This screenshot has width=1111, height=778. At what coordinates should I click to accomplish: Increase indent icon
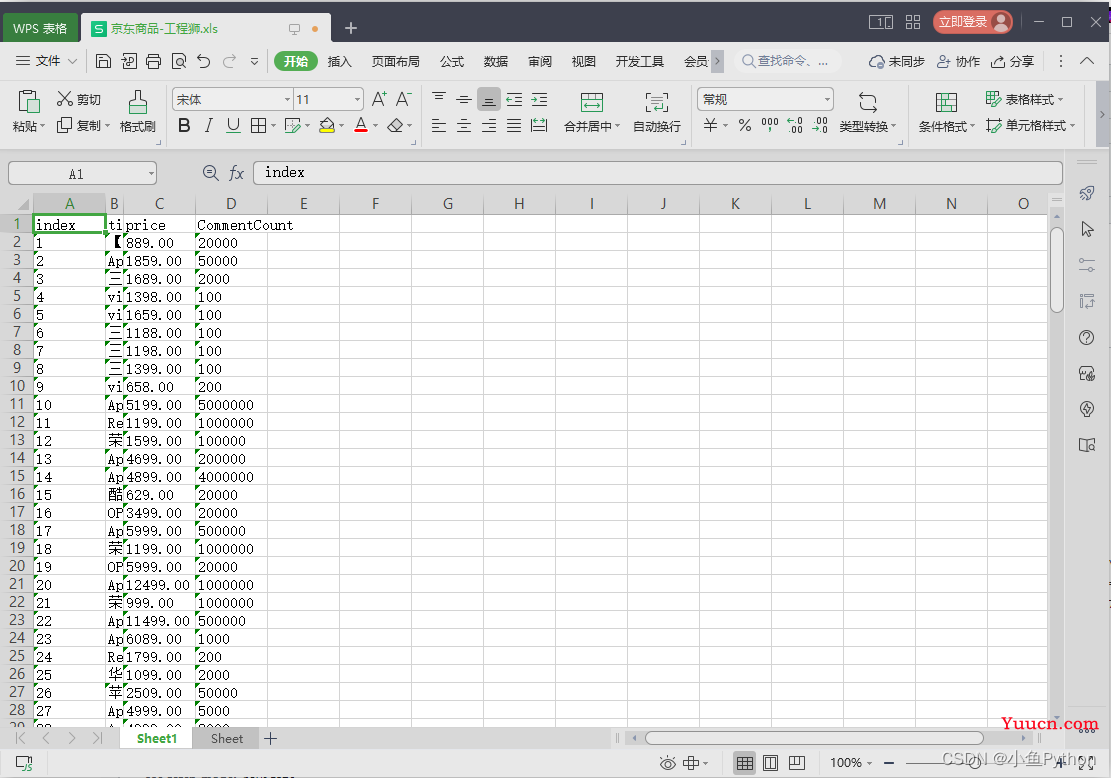539,99
